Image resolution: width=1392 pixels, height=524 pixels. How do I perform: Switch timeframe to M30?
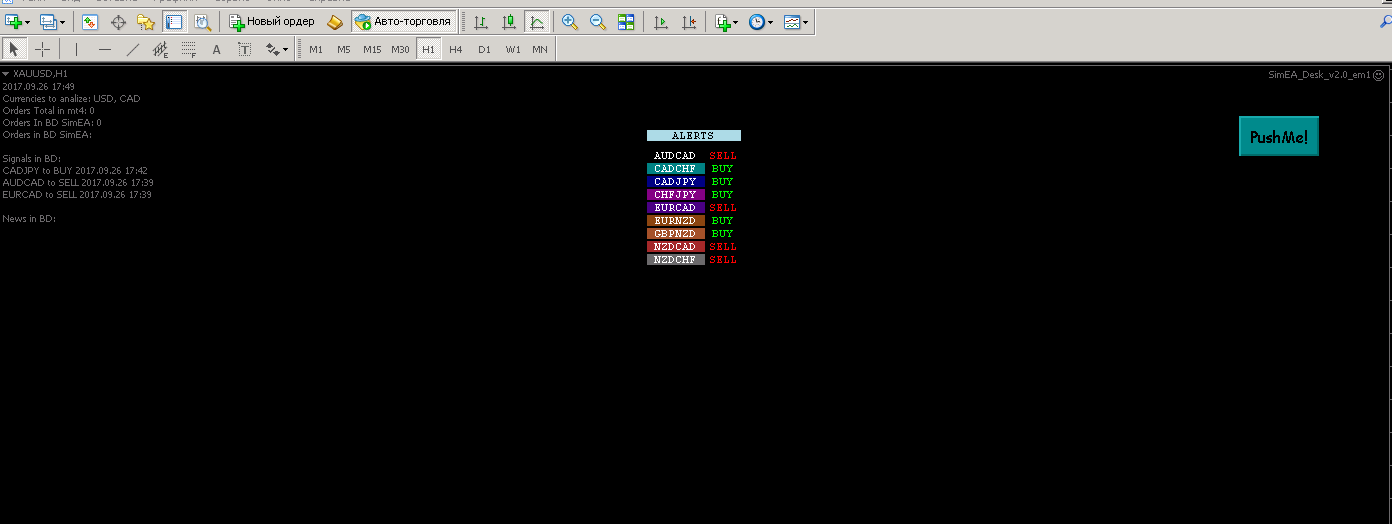click(x=400, y=49)
